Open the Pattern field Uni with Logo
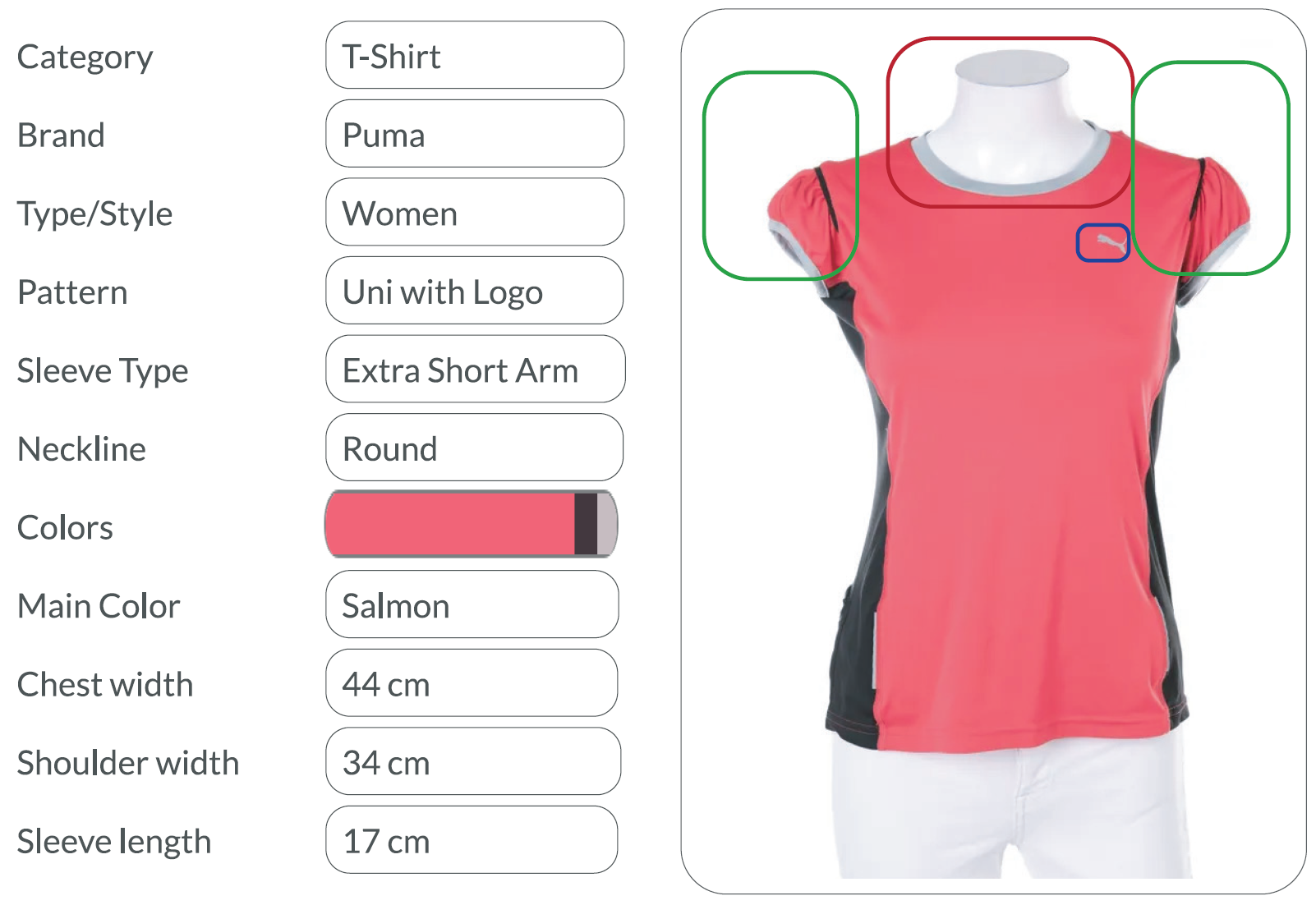 pyautogui.click(x=475, y=291)
